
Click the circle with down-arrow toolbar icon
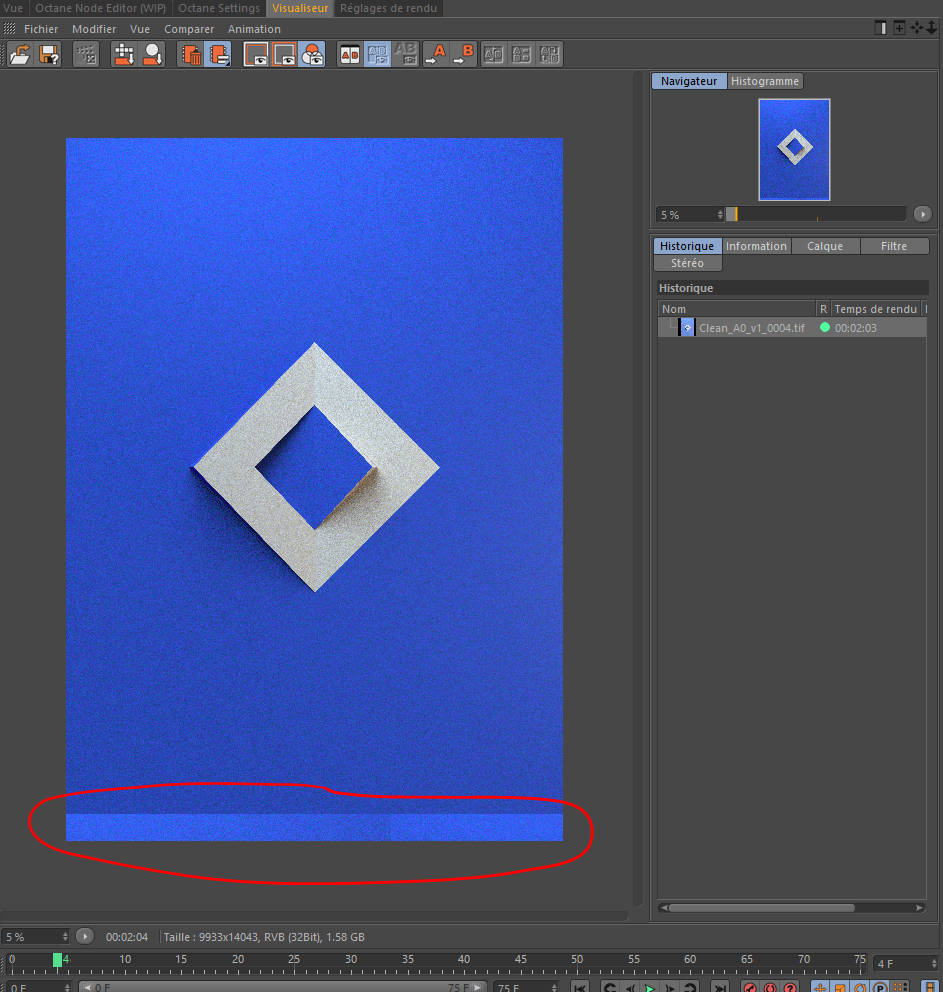pyautogui.click(x=152, y=54)
